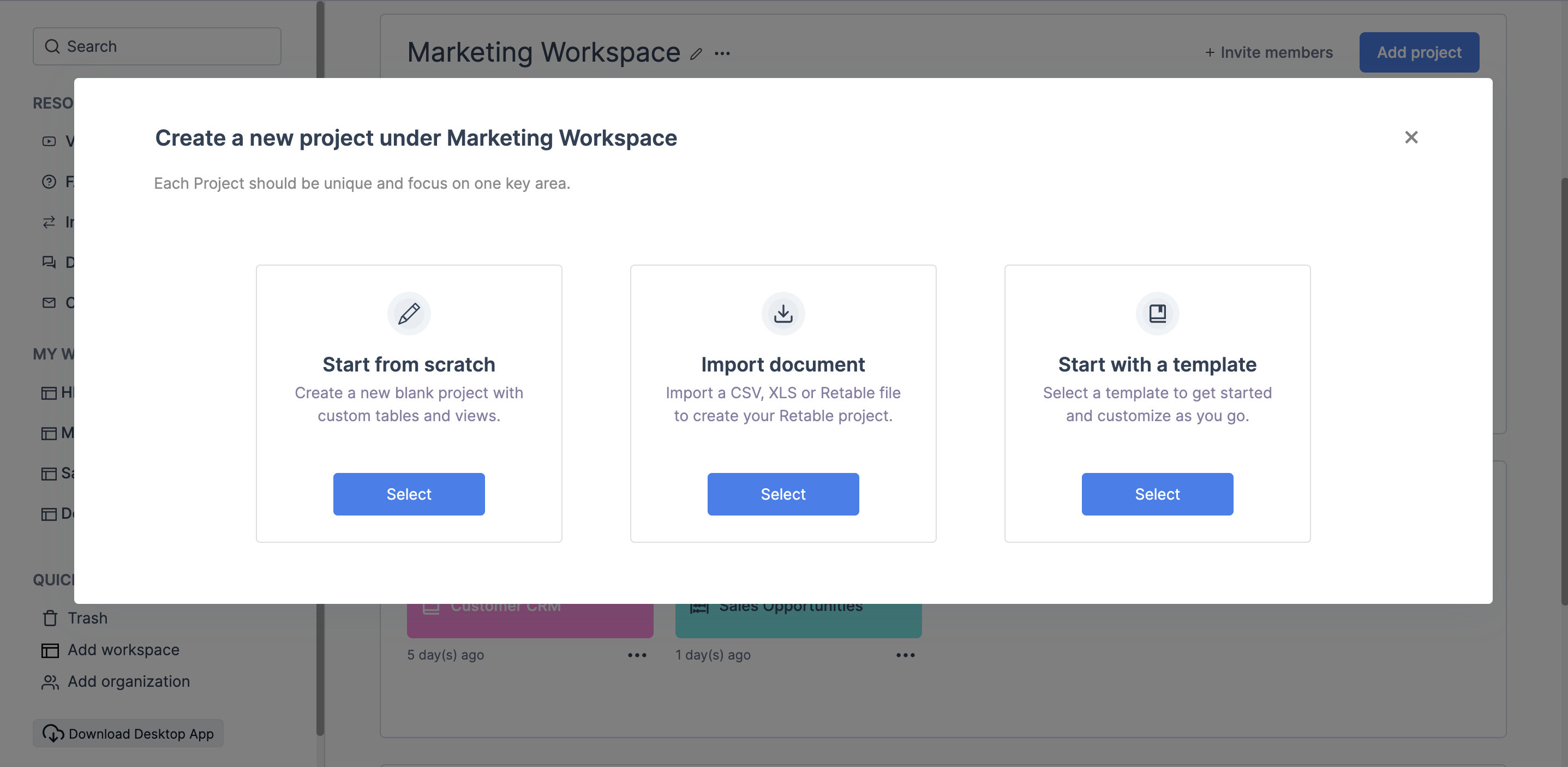Screen dimensions: 1568x767
Task: Select the Start from scratch option
Action: 409,494
